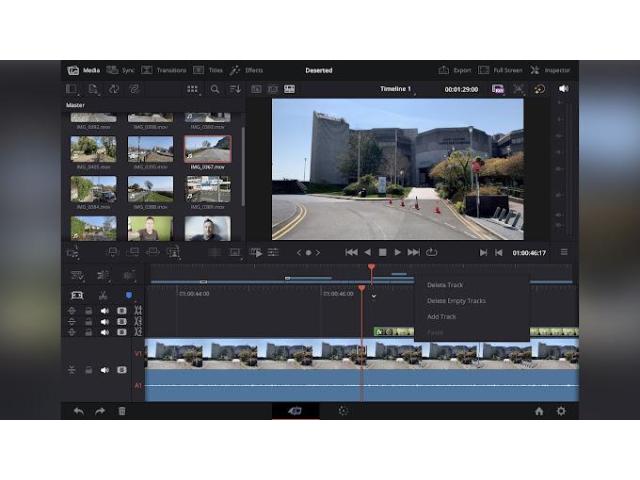640x480 pixels.
Task: Select the IMG_0367.mov clip thumbnail
Action: click(x=207, y=149)
